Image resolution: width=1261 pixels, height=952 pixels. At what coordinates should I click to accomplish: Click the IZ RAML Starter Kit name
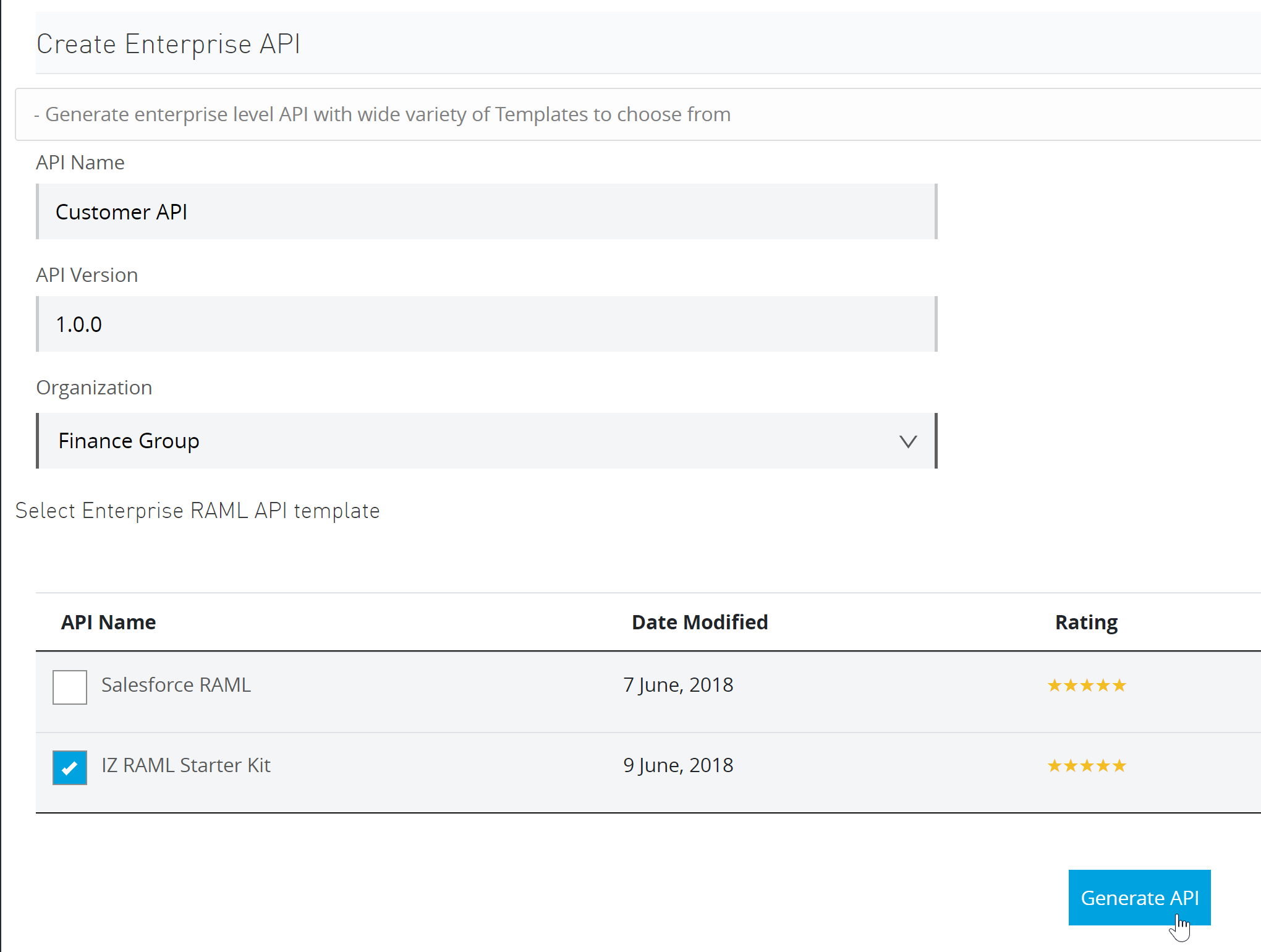pyautogui.click(x=186, y=765)
